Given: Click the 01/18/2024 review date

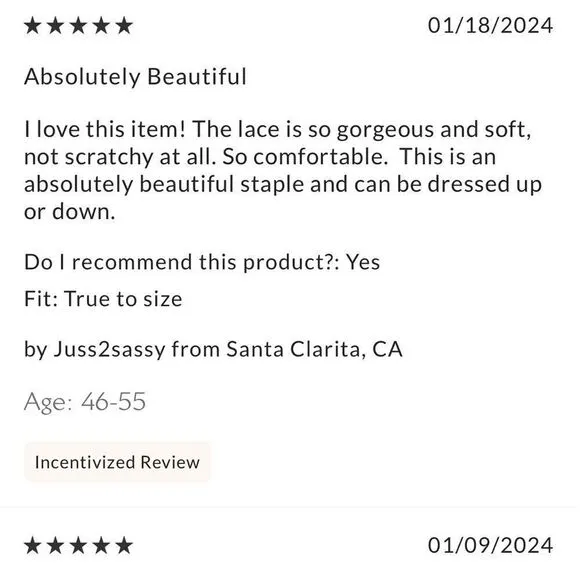Looking at the screenshot, I should [490, 26].
